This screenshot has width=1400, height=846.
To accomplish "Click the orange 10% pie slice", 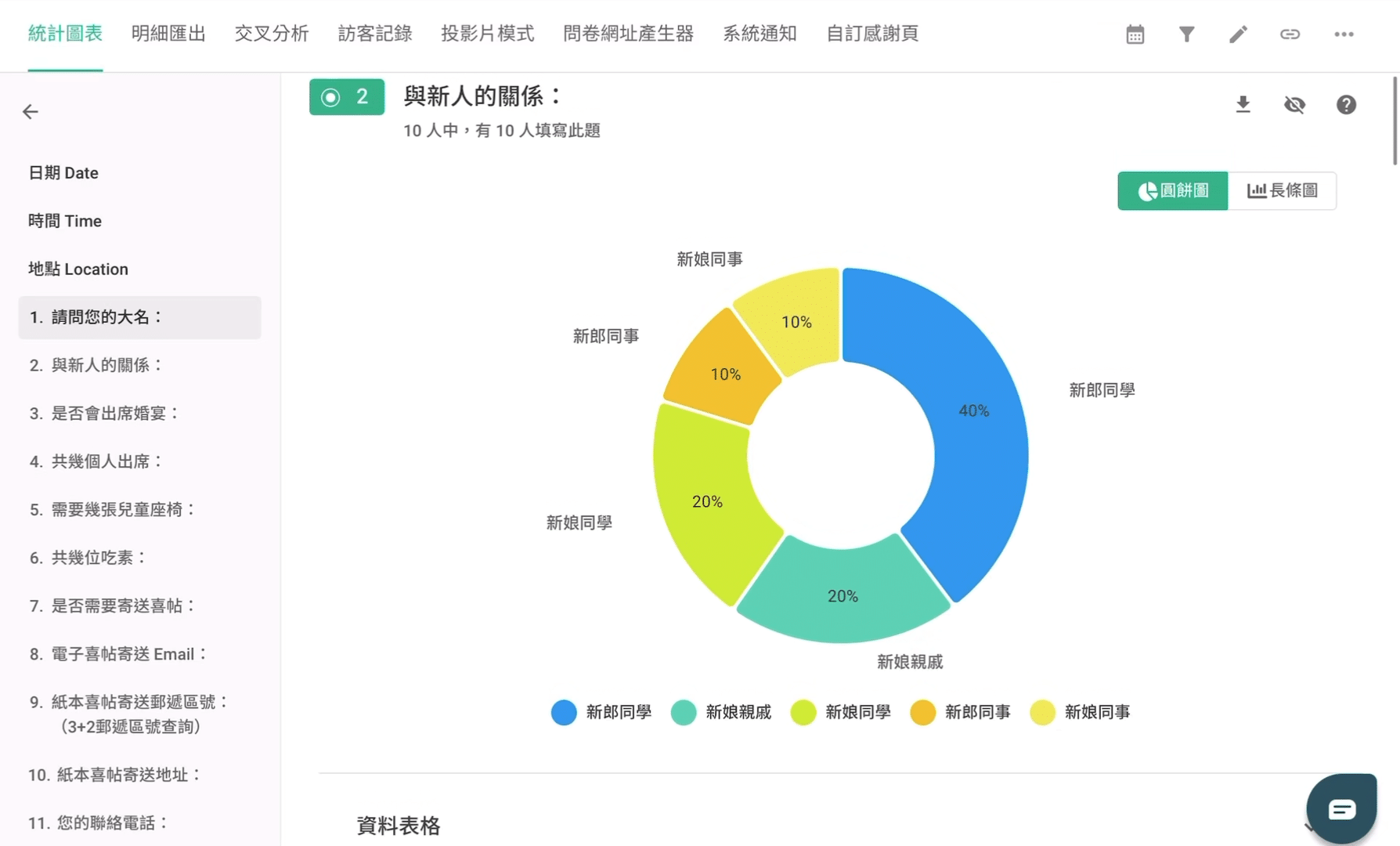I will [x=725, y=374].
